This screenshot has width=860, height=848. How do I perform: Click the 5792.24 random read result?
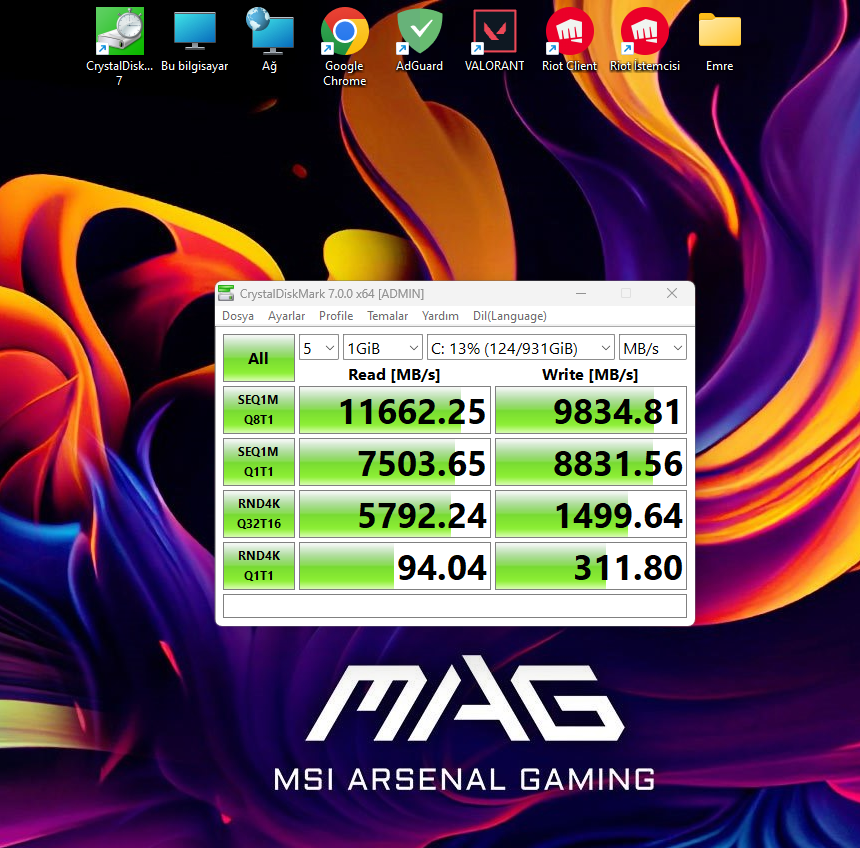[395, 515]
